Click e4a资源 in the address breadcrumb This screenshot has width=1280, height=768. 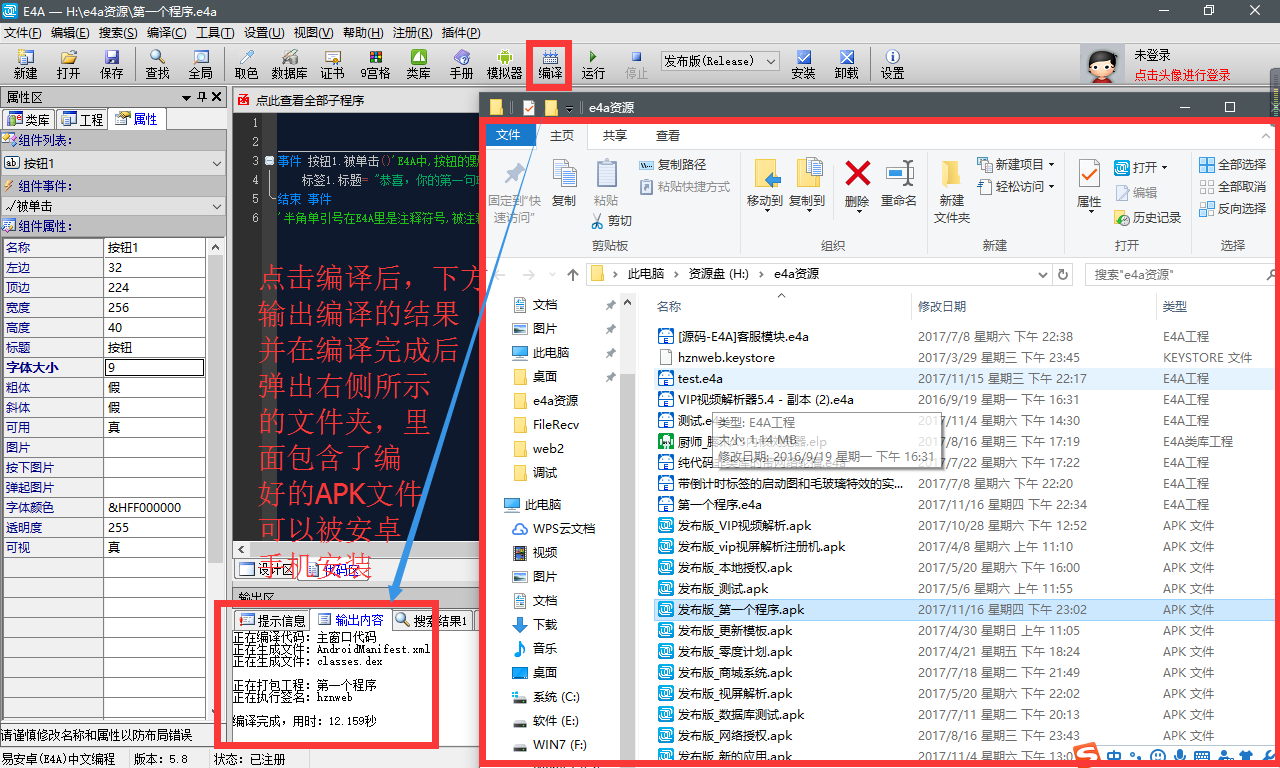pos(798,274)
